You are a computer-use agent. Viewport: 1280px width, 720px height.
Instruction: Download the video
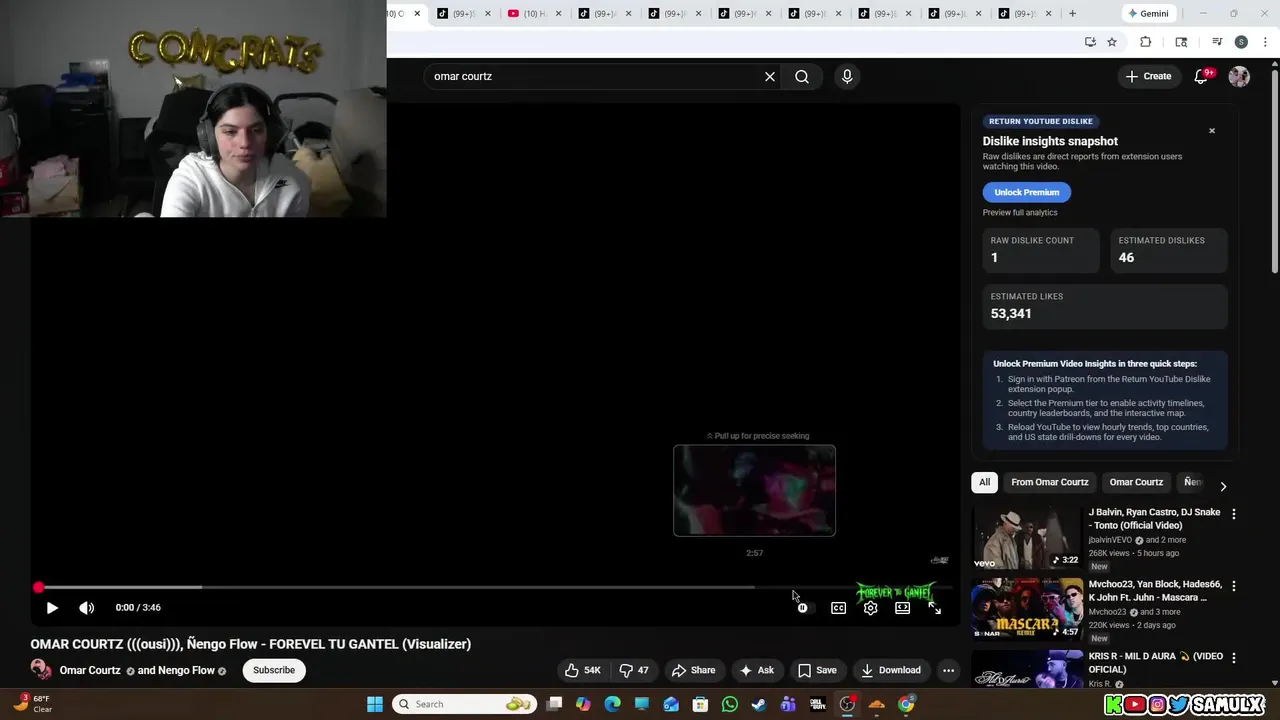click(x=890, y=670)
